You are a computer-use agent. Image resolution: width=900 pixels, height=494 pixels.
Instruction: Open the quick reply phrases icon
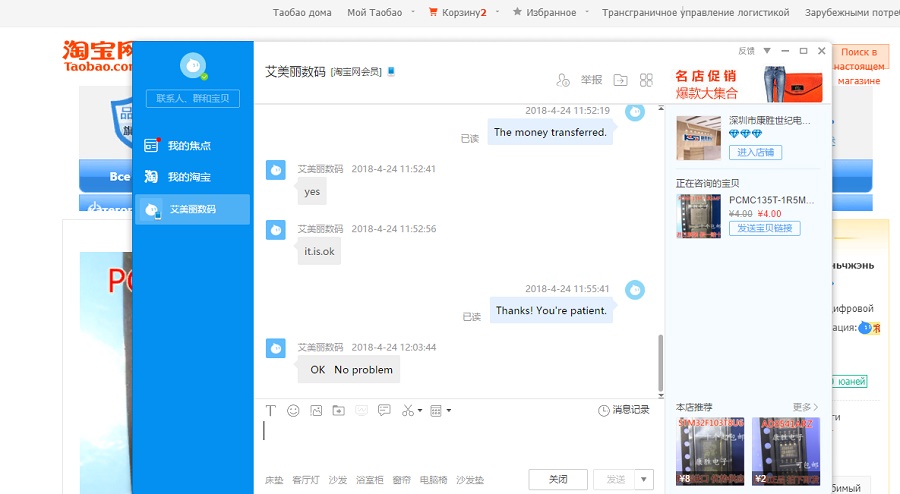tap(384, 410)
